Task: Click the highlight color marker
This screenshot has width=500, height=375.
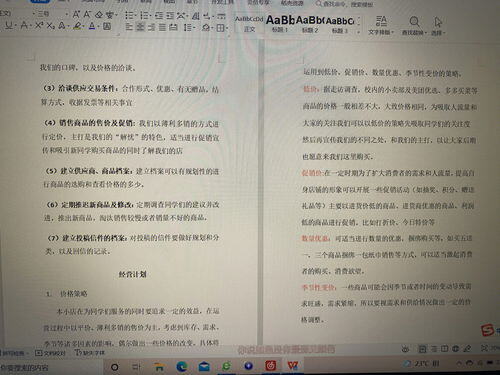Action: (x=78, y=26)
